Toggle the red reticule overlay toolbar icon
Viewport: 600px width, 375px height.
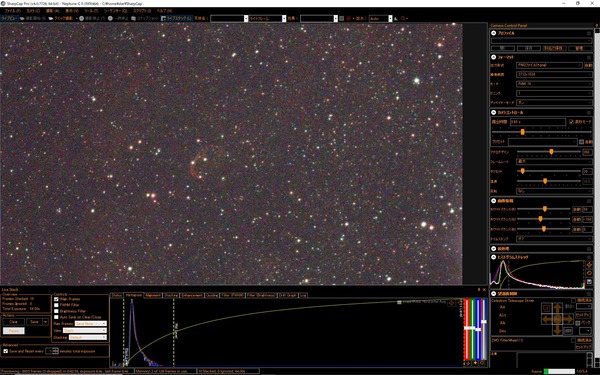click(x=349, y=18)
